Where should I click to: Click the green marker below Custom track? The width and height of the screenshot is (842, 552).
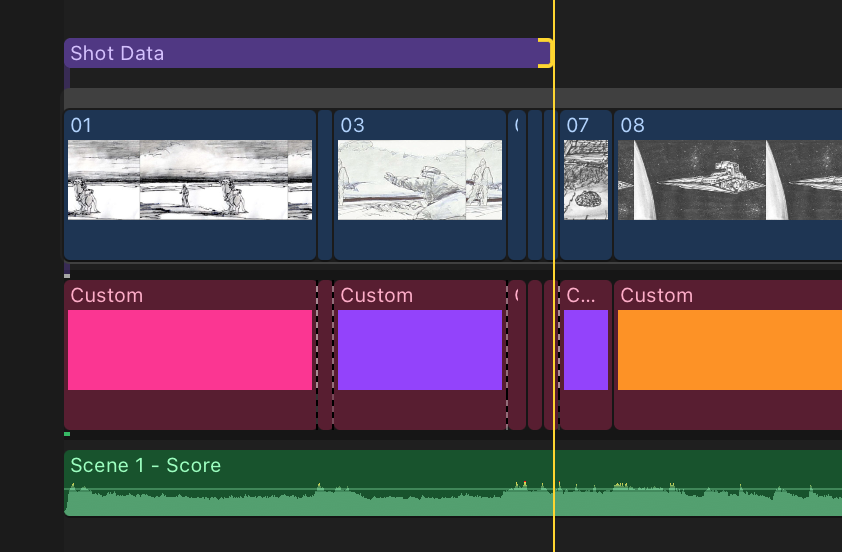[x=67, y=434]
